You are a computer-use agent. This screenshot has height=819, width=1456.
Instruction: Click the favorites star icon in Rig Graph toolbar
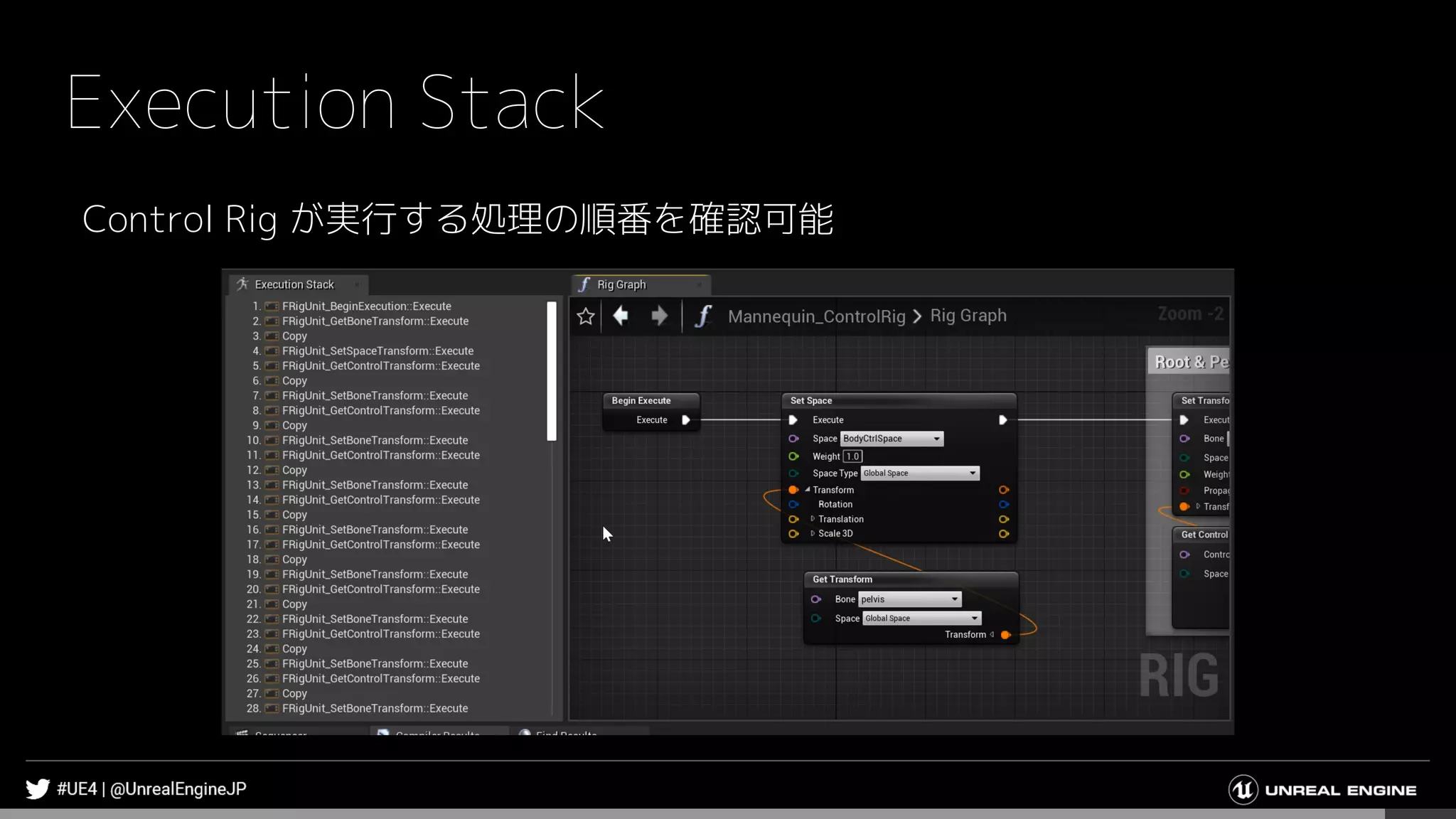click(585, 316)
